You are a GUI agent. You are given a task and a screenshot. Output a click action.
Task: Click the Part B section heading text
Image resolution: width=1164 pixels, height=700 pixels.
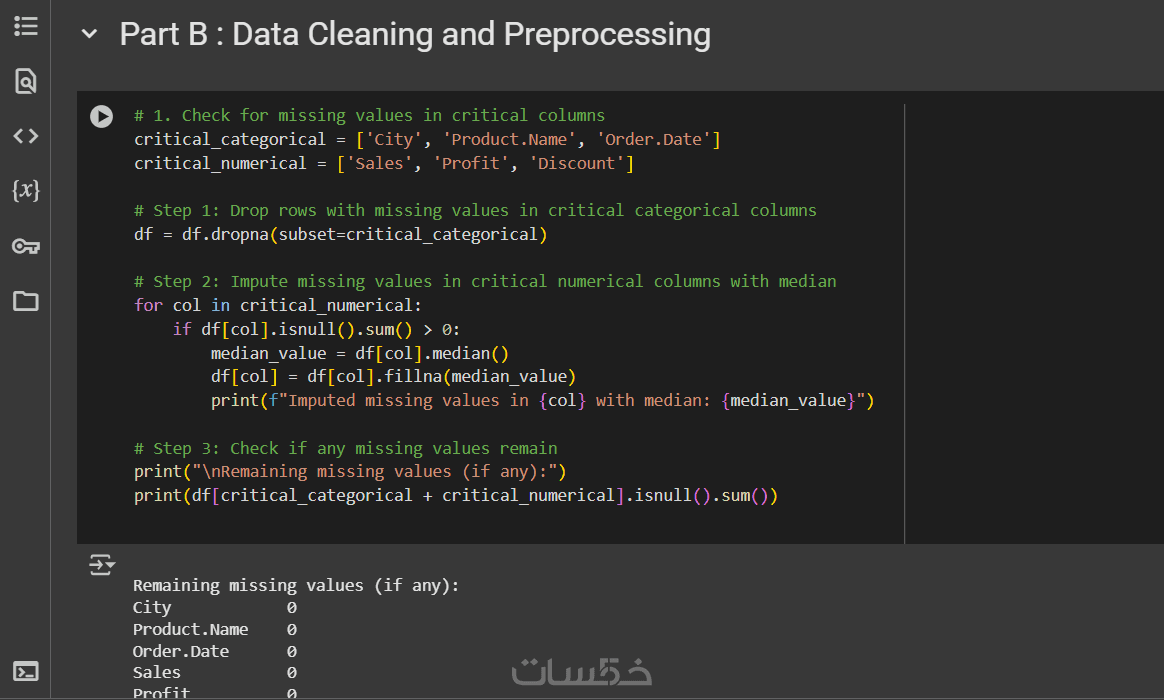pos(415,34)
